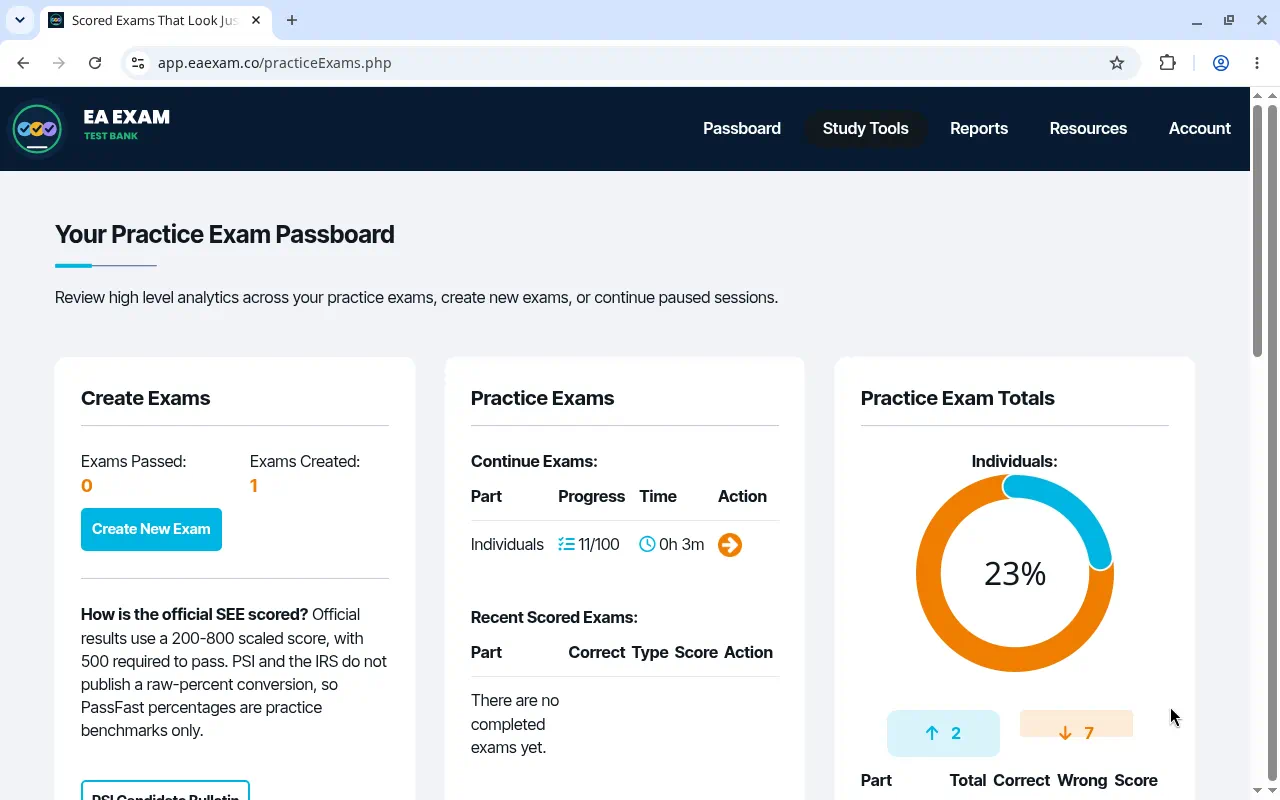Open the Passboard menu
Image resolution: width=1280 pixels, height=800 pixels.
pos(742,129)
